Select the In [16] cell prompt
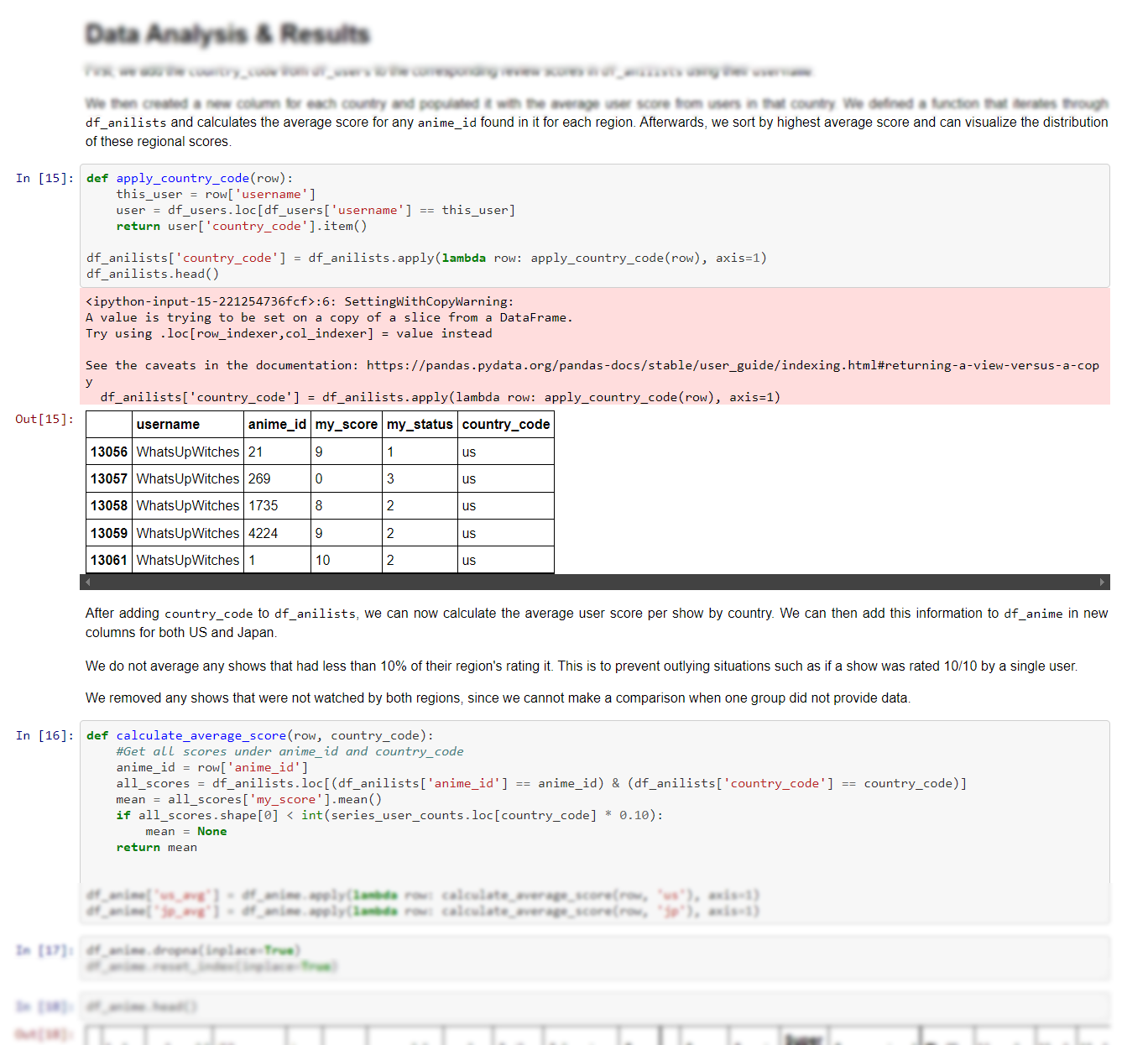This screenshot has height=1045, width=1148. [44, 735]
